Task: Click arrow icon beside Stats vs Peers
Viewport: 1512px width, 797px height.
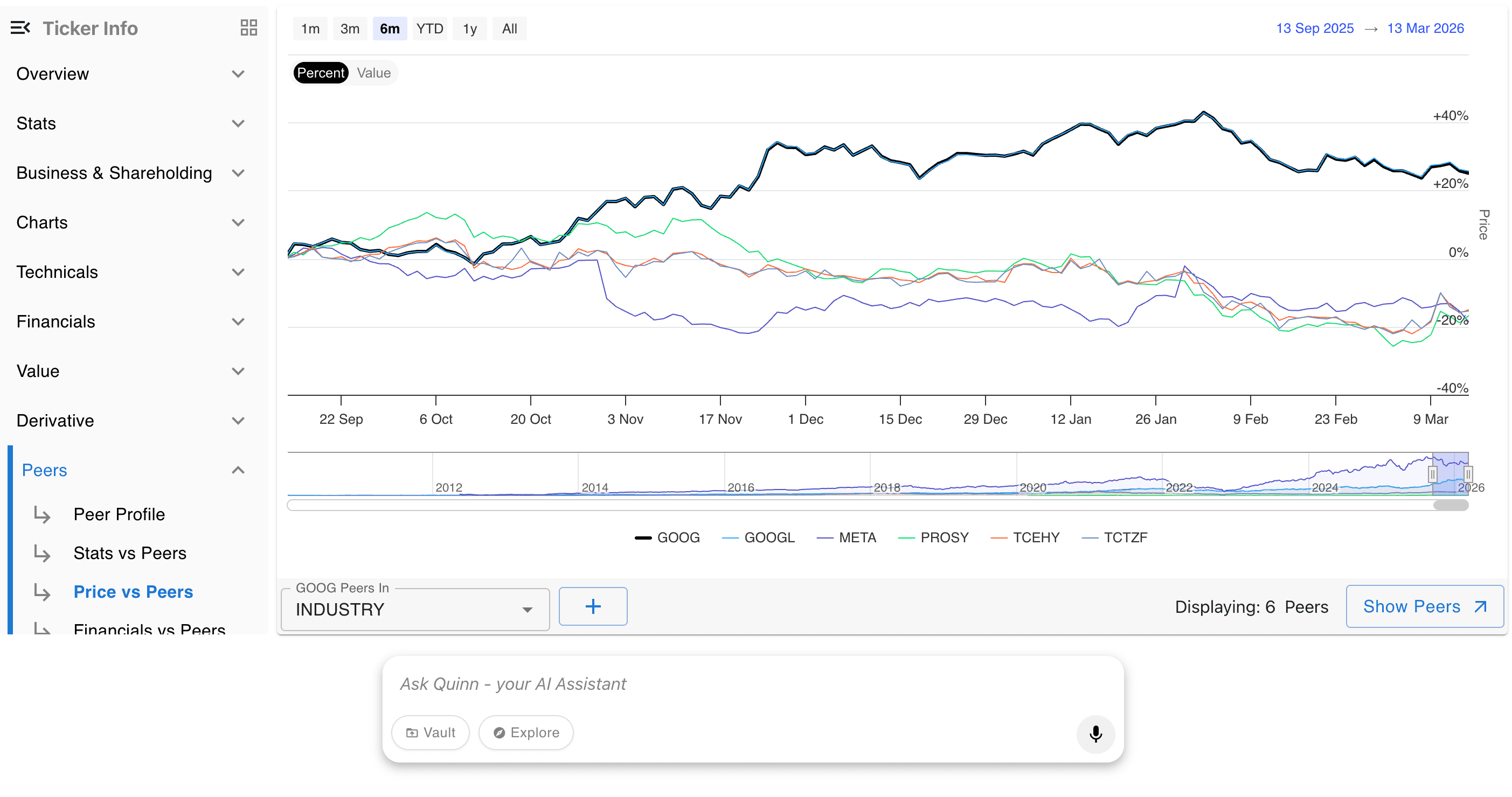Action: (x=42, y=553)
